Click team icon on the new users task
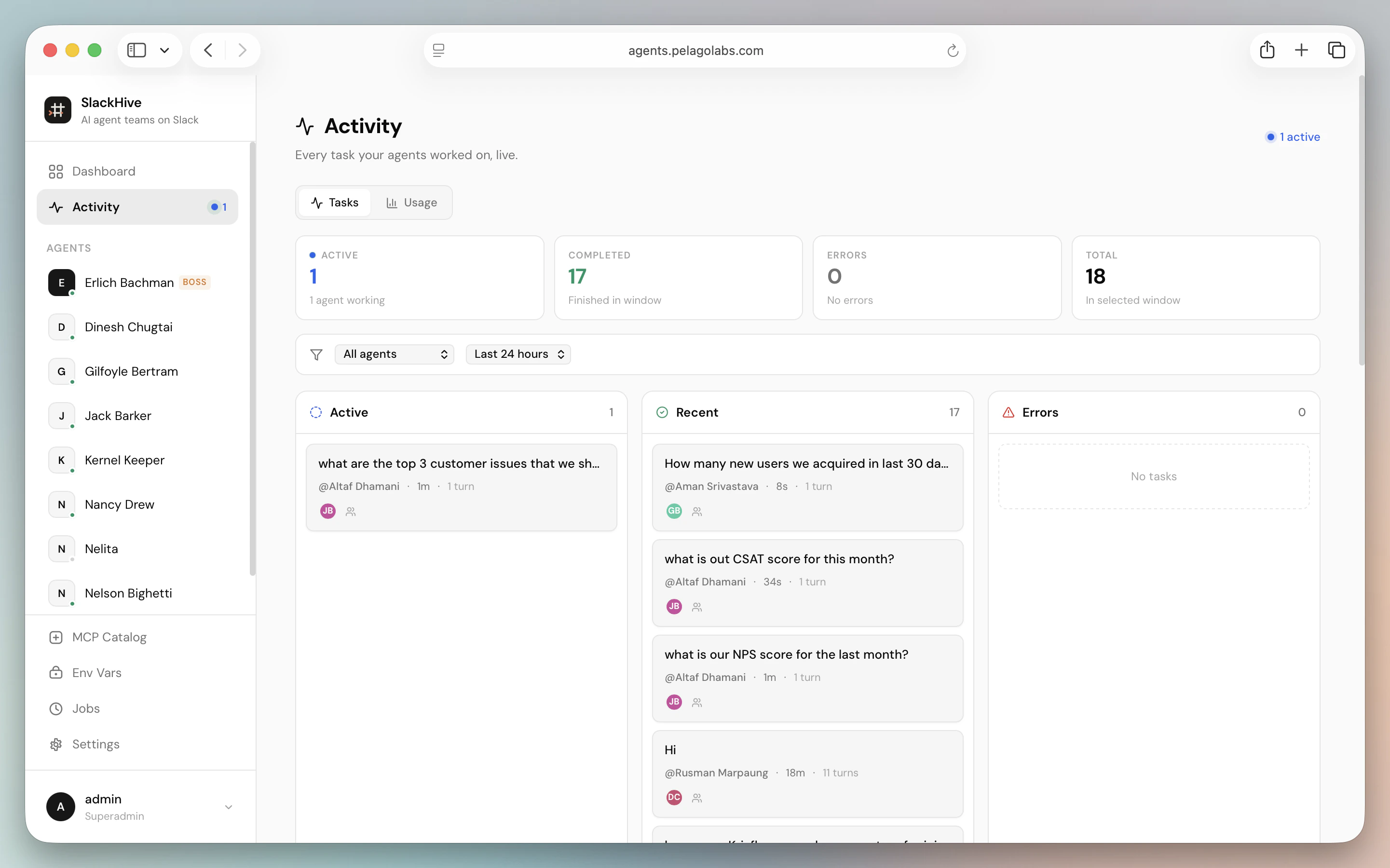The image size is (1390, 868). 697,512
